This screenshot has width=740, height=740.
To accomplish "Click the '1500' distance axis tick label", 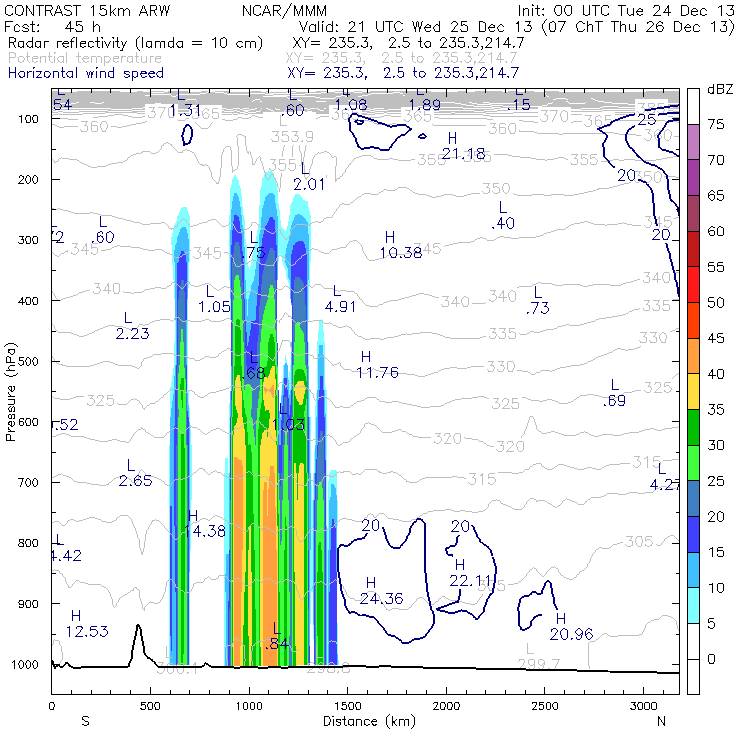I will click(x=348, y=706).
